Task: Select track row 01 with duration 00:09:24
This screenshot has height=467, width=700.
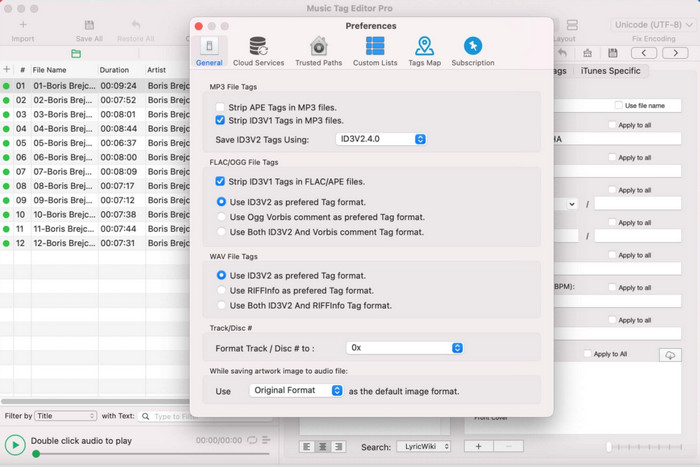Action: pyautogui.click(x=95, y=86)
